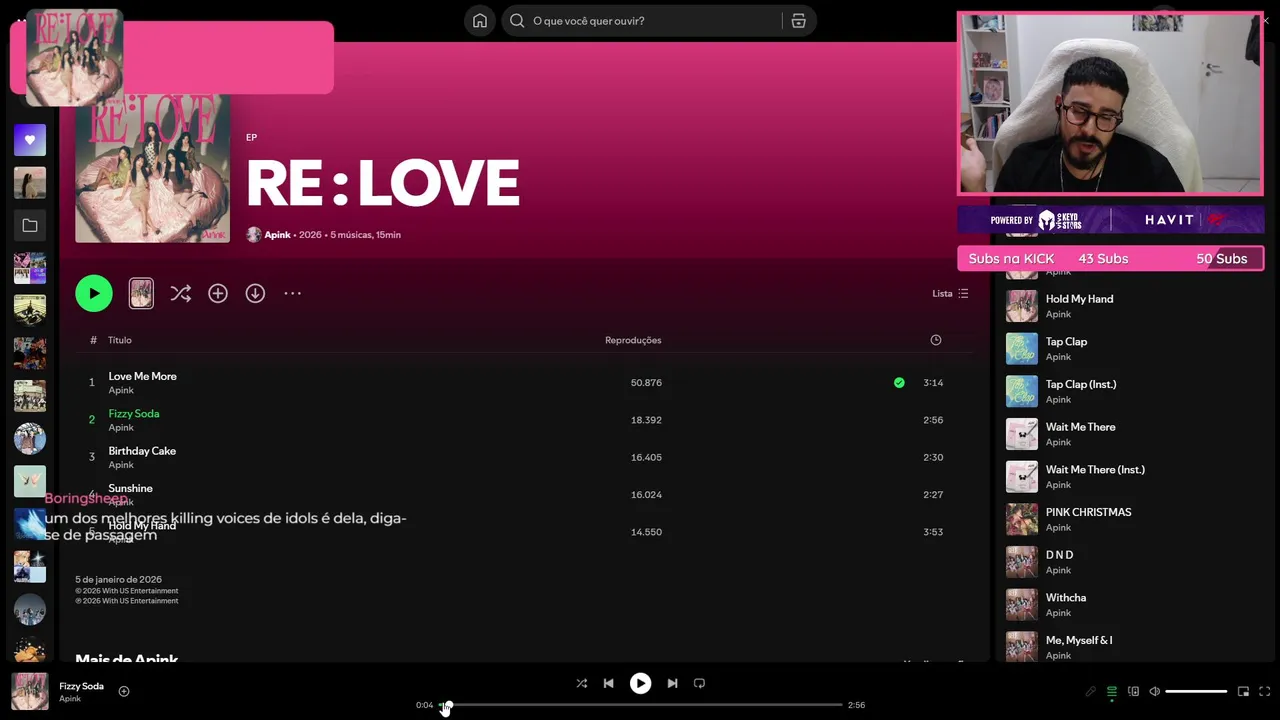This screenshot has height=720, width=1280.
Task: Click Fizzy Soda title in now playing bar
Action: (81, 686)
